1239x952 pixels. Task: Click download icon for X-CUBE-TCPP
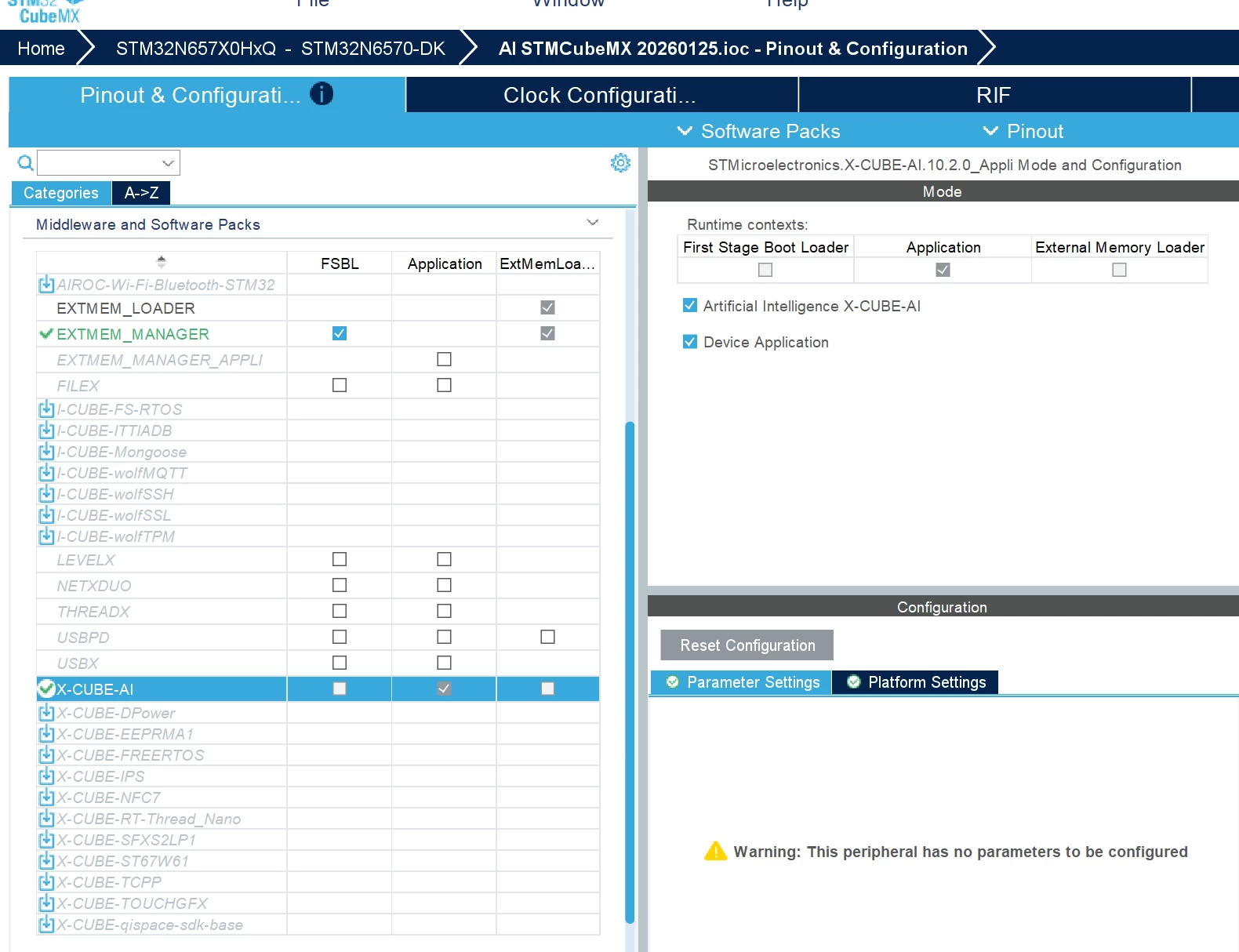point(46,881)
